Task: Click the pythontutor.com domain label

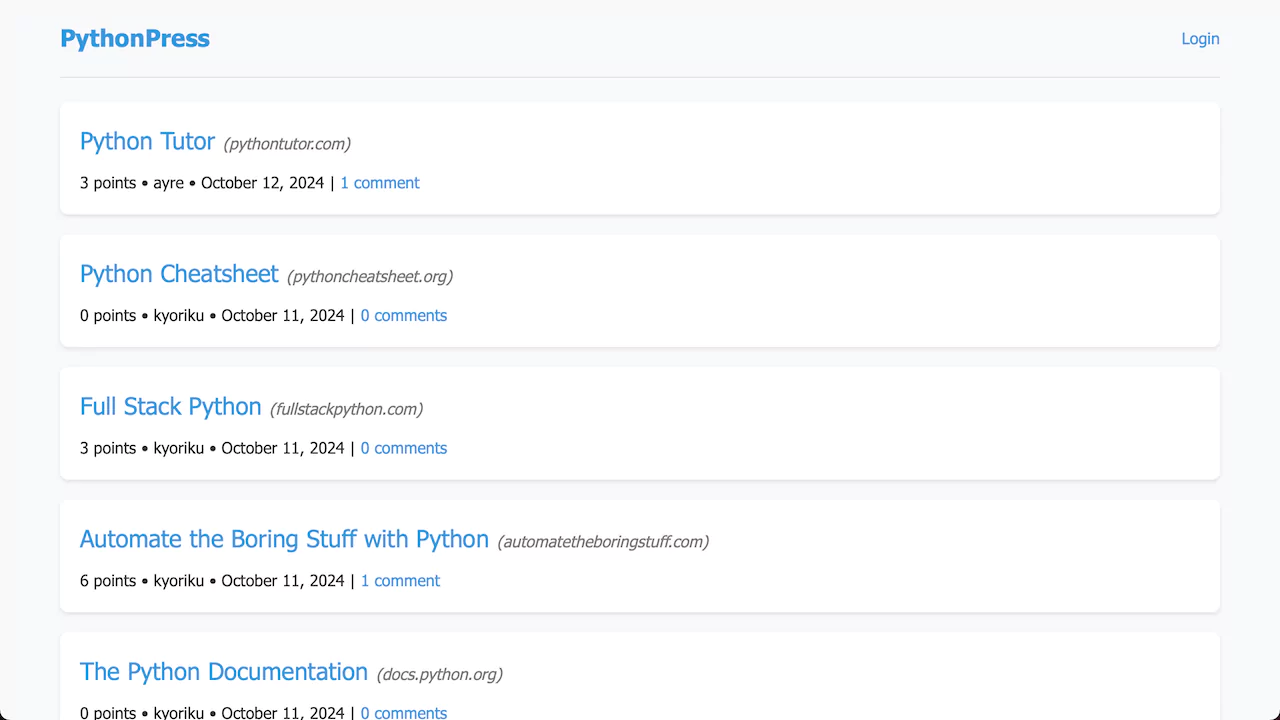Action: [x=287, y=143]
